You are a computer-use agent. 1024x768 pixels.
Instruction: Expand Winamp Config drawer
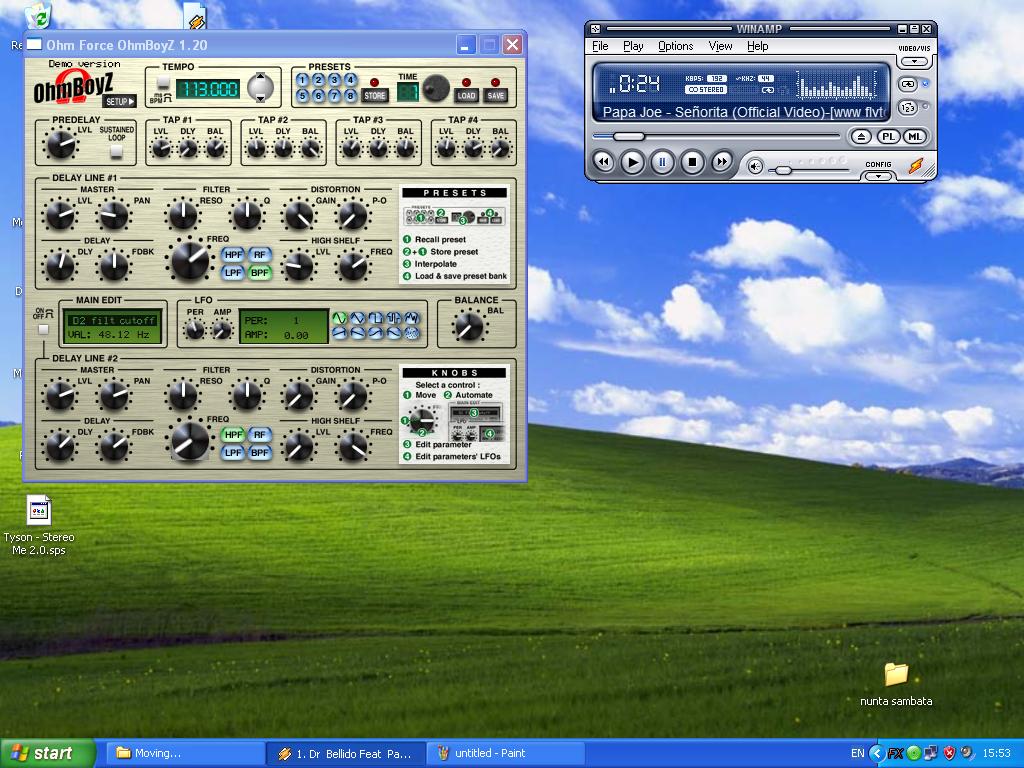(878, 176)
